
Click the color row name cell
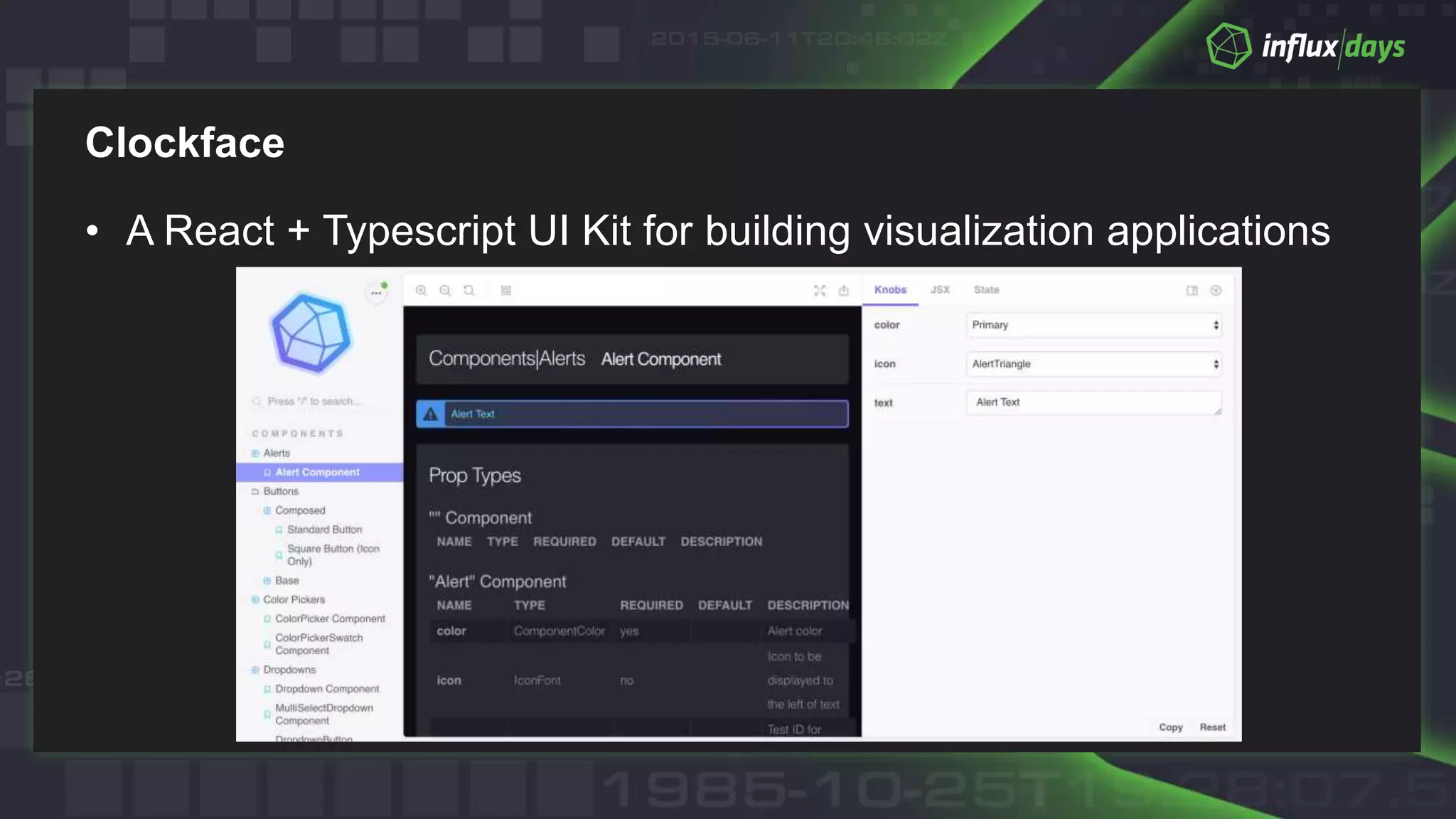[451, 631]
